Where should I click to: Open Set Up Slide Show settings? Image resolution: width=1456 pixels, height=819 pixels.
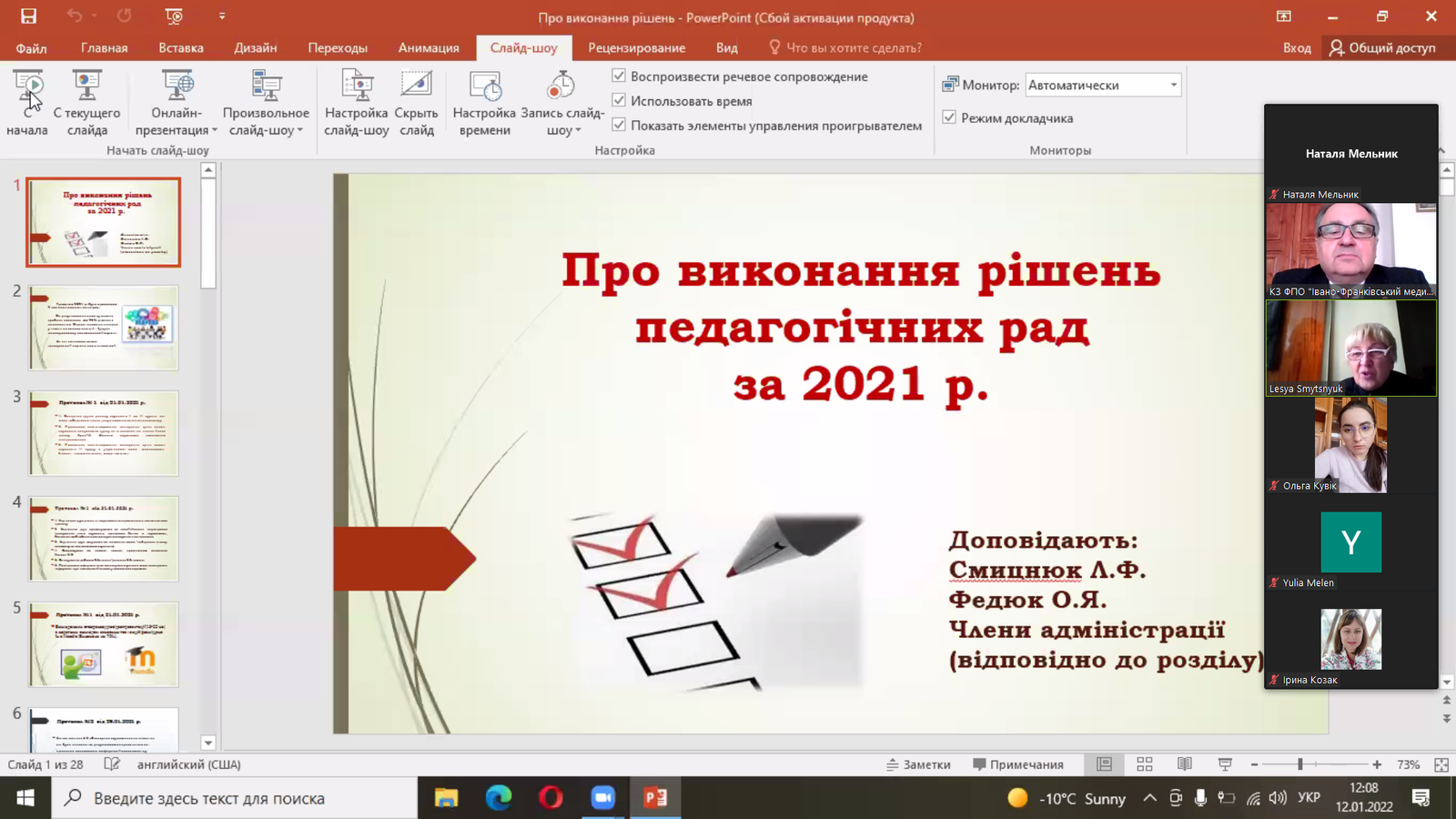(x=357, y=87)
